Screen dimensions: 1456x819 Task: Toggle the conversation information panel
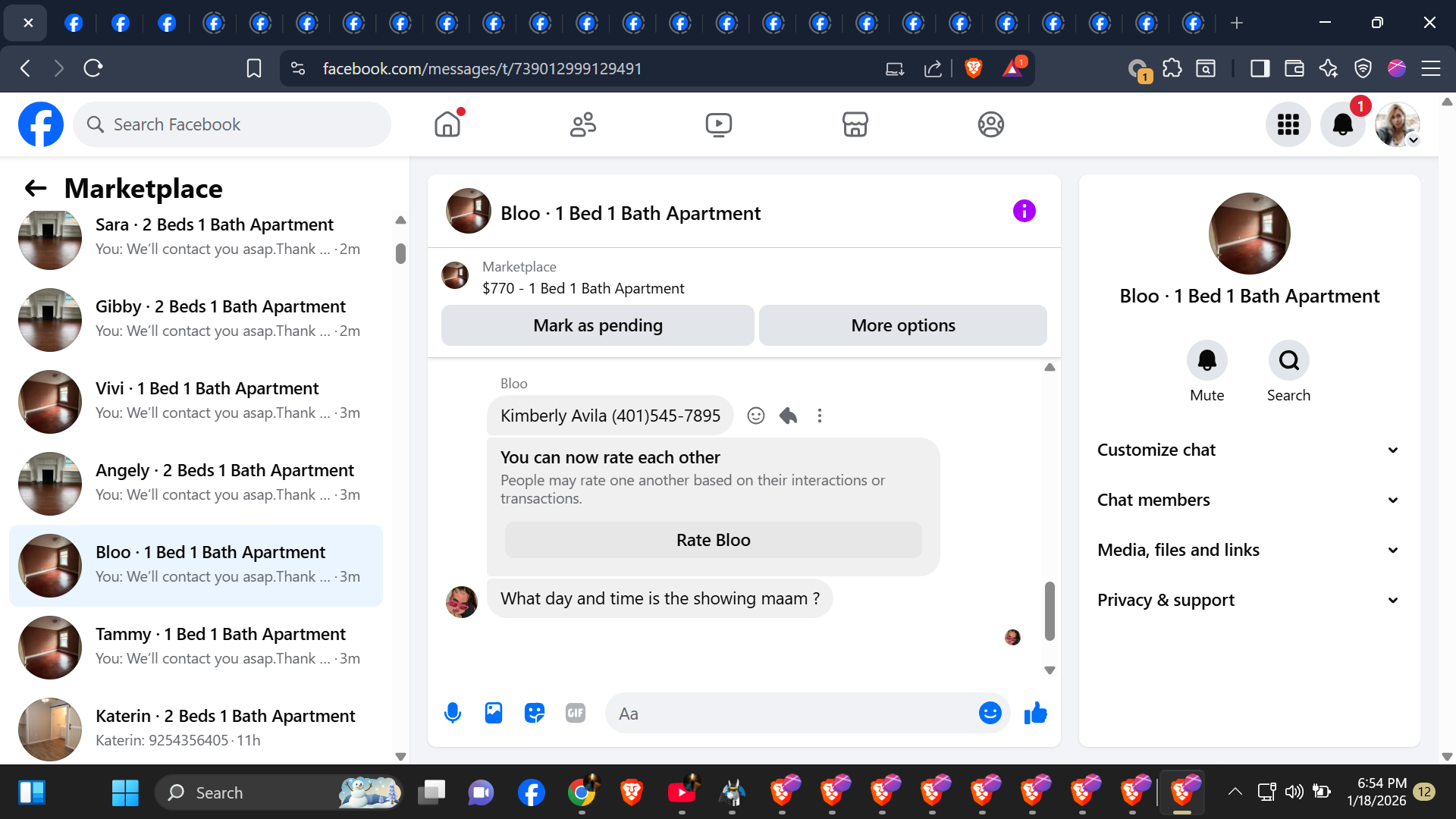pos(1024,211)
